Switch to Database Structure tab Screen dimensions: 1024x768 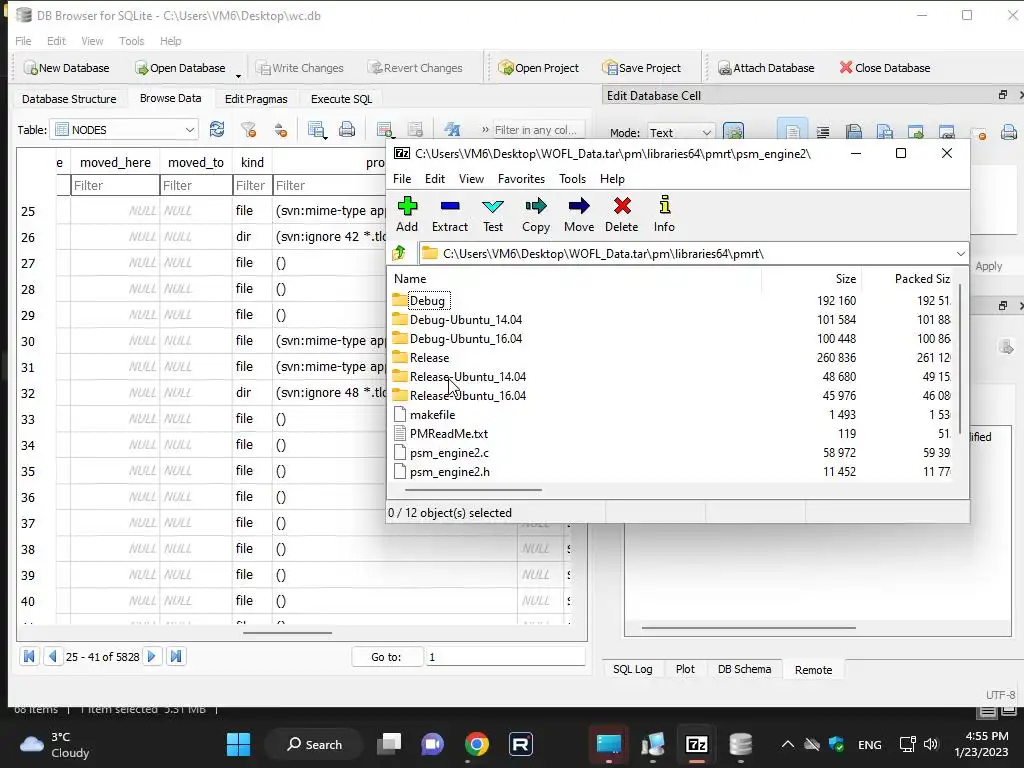point(69,99)
